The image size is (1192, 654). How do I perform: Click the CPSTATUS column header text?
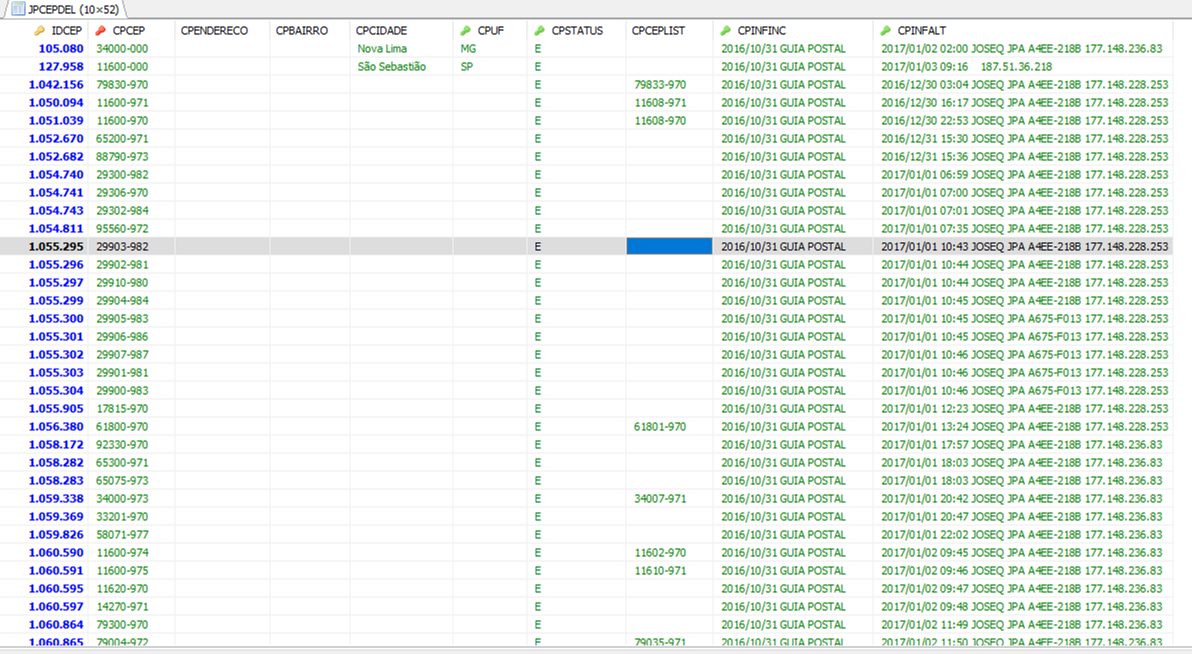click(577, 30)
